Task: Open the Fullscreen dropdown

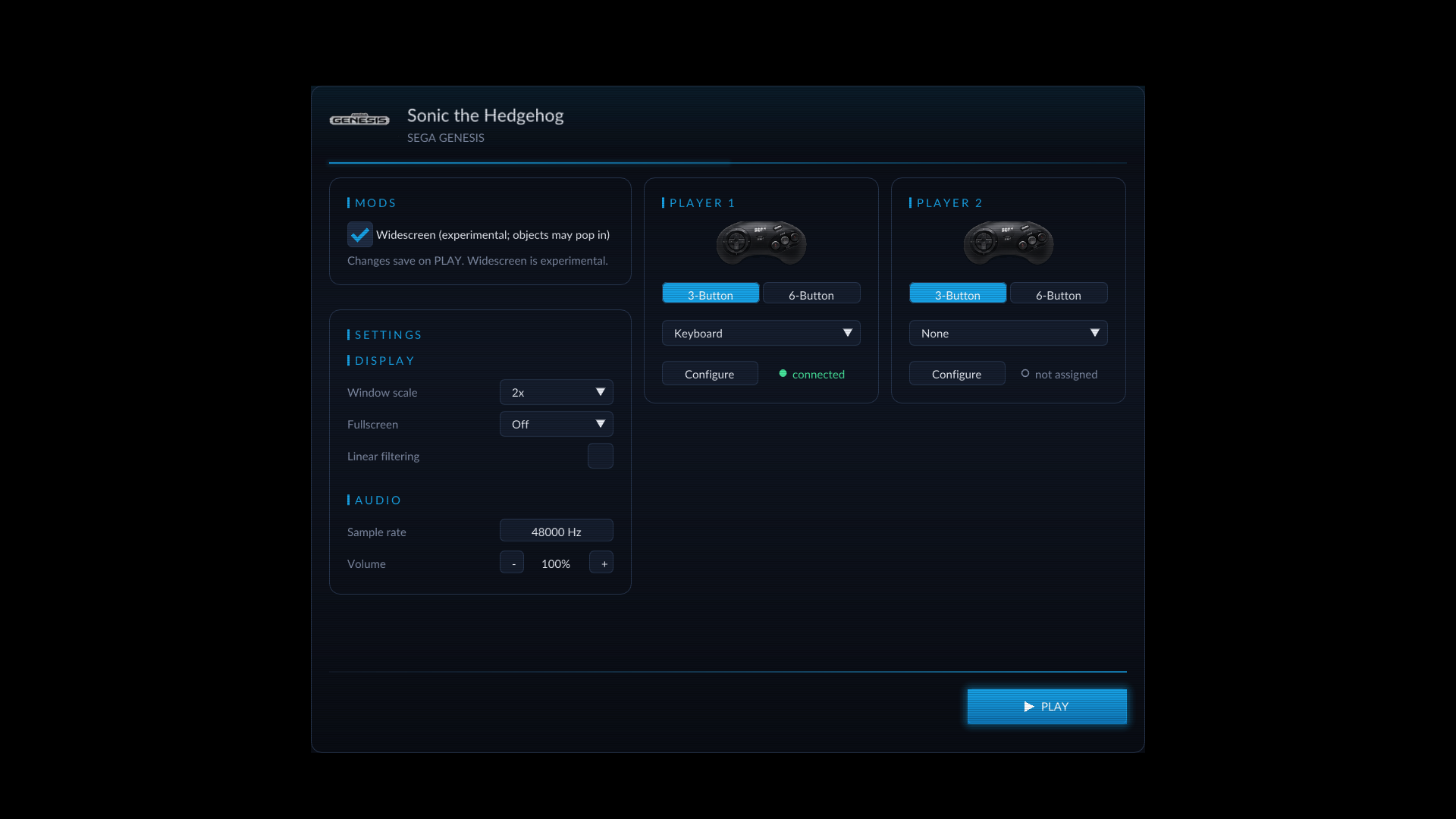Action: tap(557, 424)
